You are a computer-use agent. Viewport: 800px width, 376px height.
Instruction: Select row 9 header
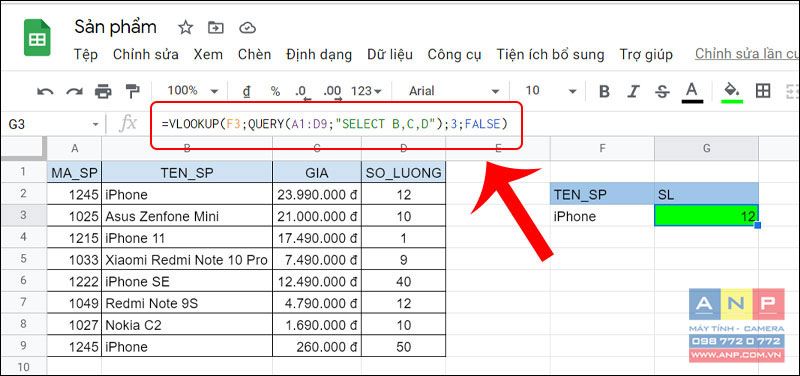(x=23, y=346)
